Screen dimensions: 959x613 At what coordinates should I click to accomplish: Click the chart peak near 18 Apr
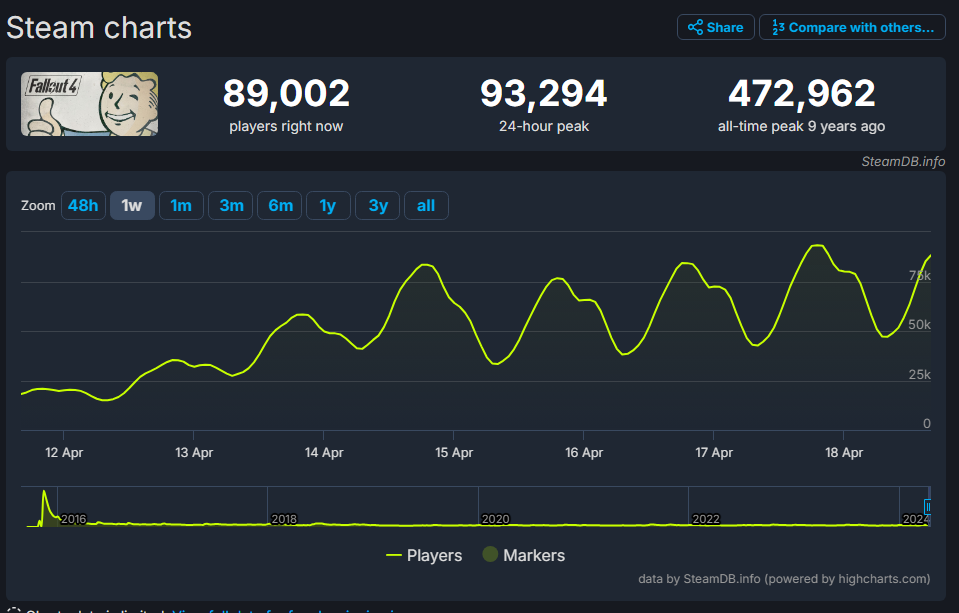[x=817, y=245]
